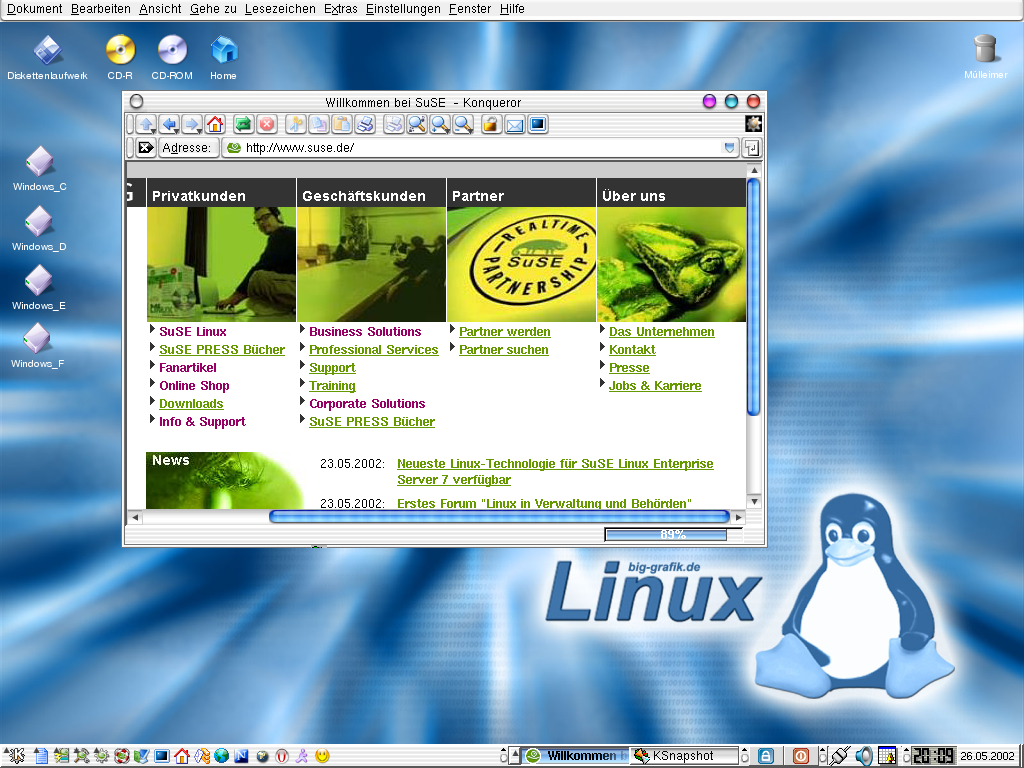The width and height of the screenshot is (1024, 768).
Task: Open the Partner werden link
Action: point(505,332)
